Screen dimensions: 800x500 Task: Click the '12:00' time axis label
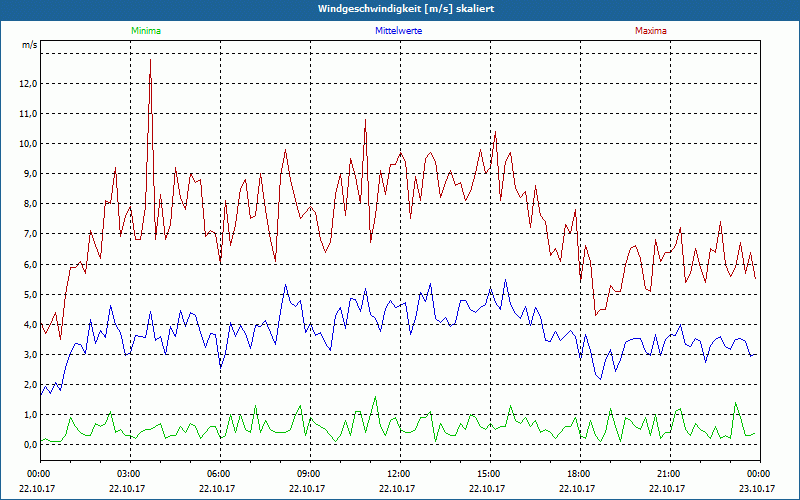coord(400,474)
